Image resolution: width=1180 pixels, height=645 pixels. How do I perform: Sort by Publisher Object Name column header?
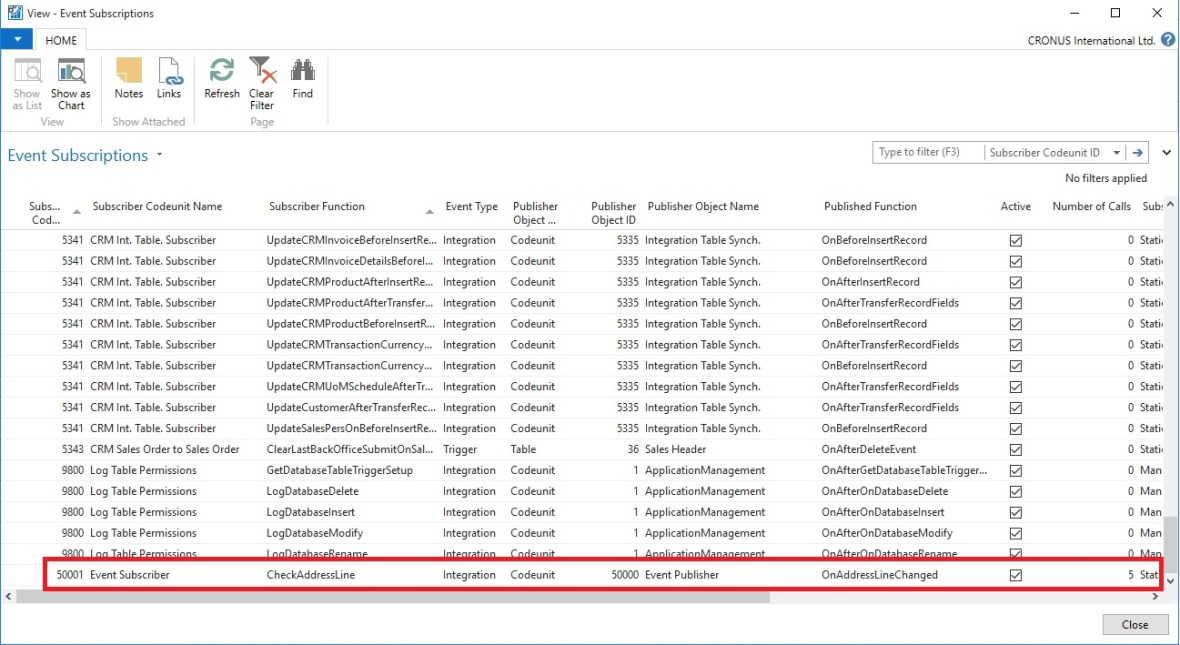(703, 206)
